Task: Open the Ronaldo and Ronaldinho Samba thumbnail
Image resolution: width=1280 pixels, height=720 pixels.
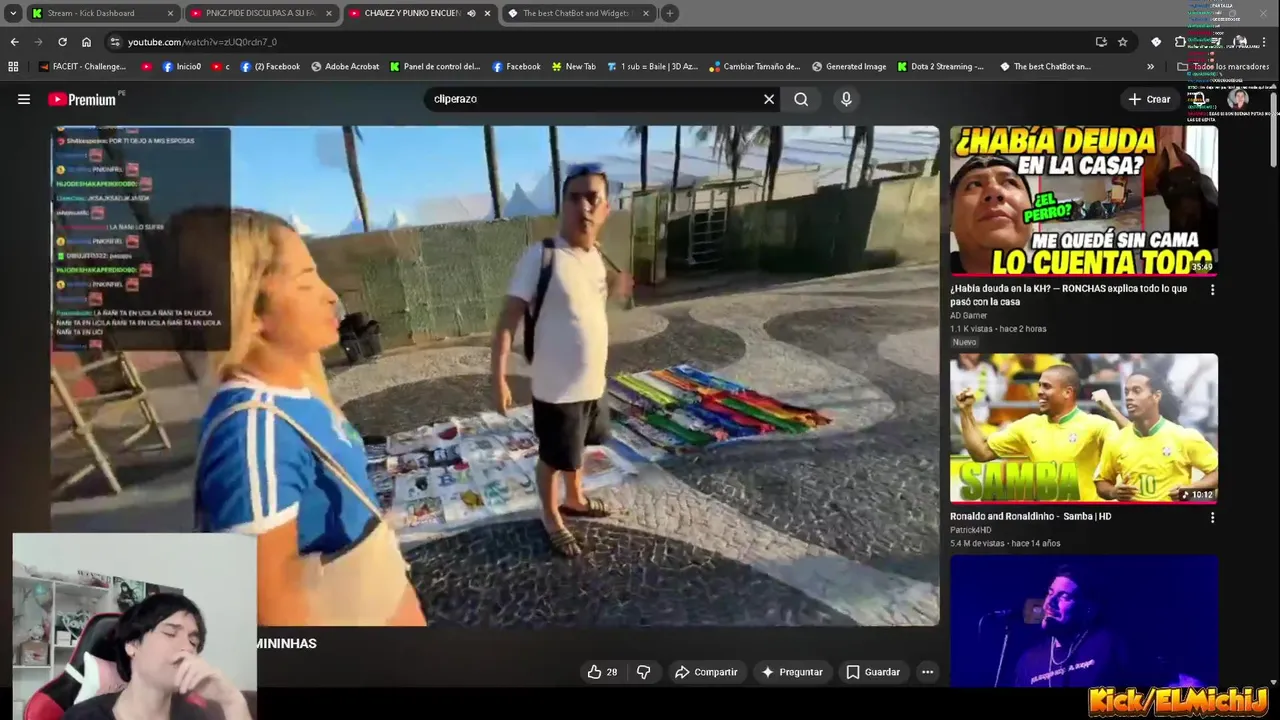Action: [x=1084, y=428]
